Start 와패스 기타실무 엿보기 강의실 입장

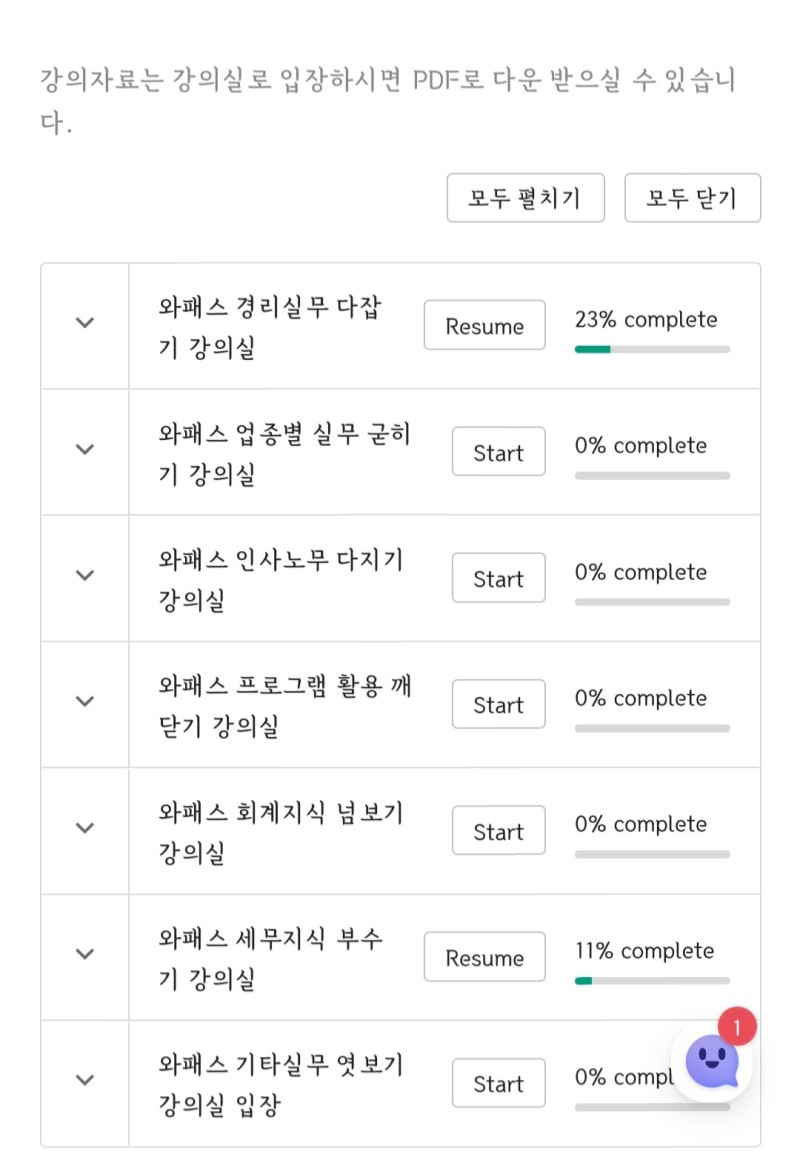click(x=498, y=1083)
